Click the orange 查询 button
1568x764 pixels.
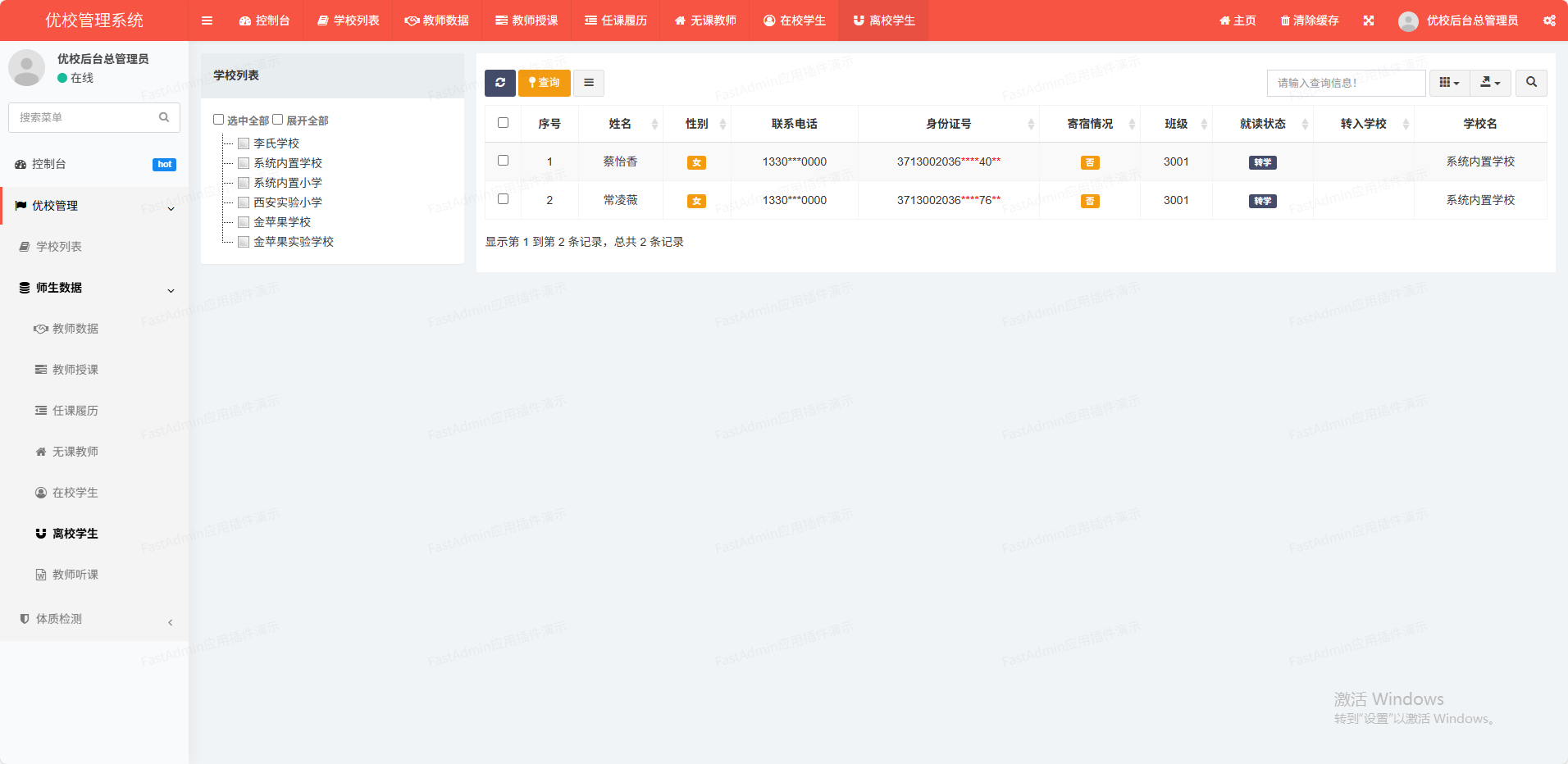544,83
